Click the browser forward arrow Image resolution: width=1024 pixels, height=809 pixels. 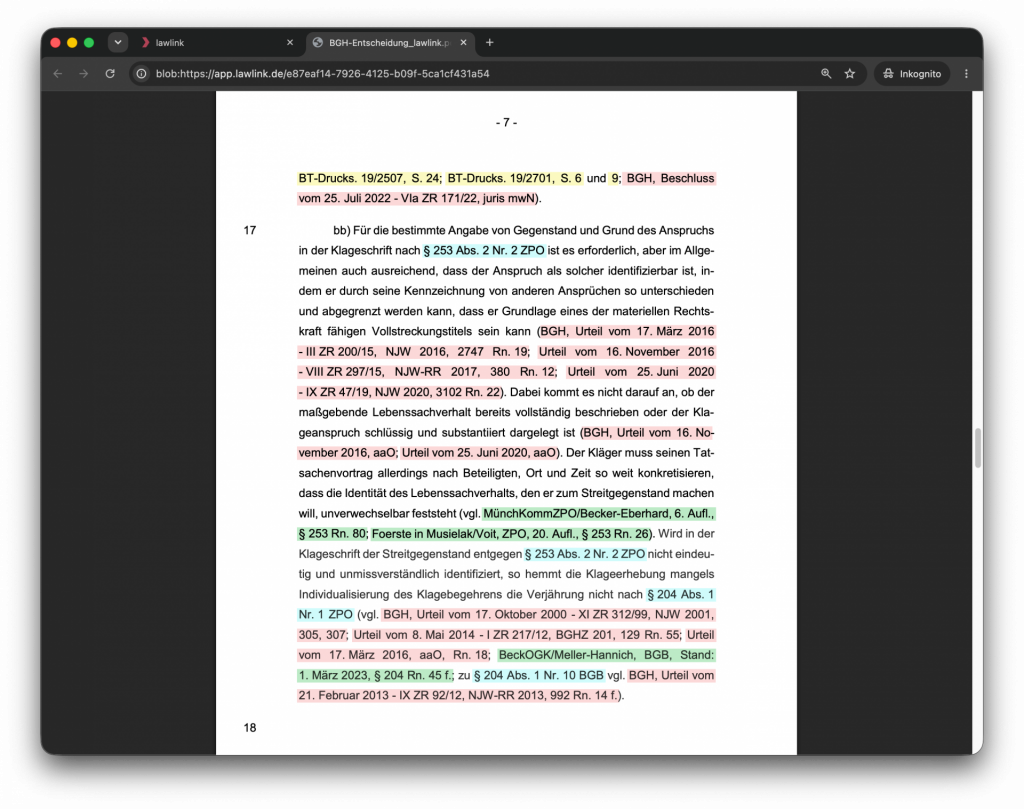click(84, 74)
